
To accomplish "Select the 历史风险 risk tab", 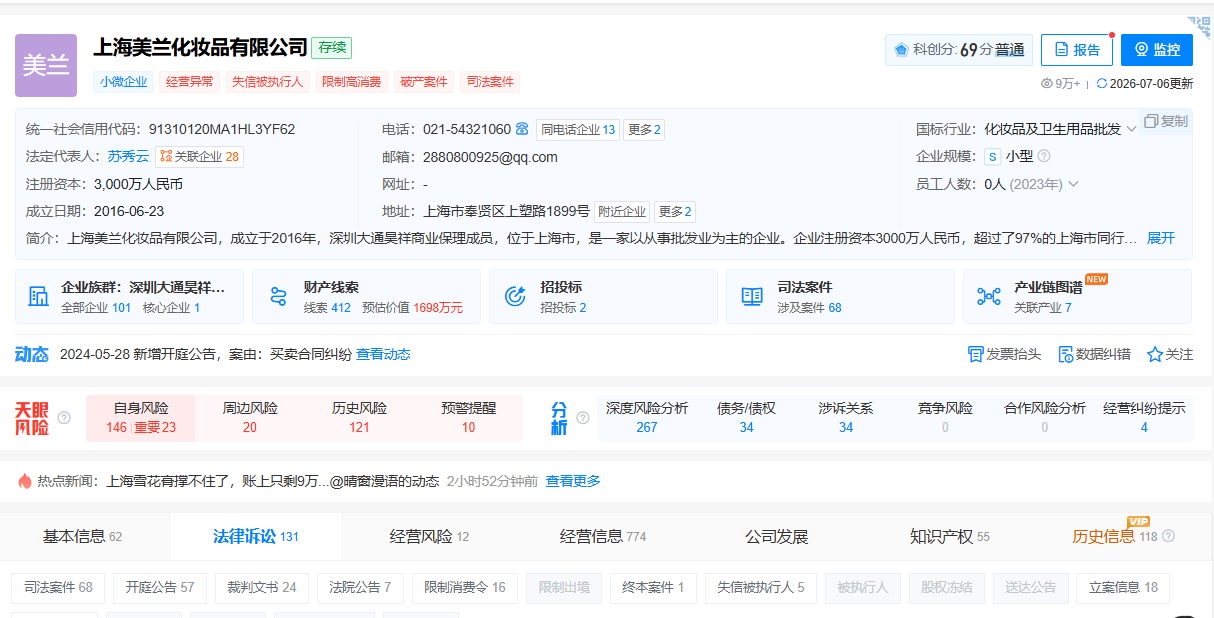I will [359, 418].
